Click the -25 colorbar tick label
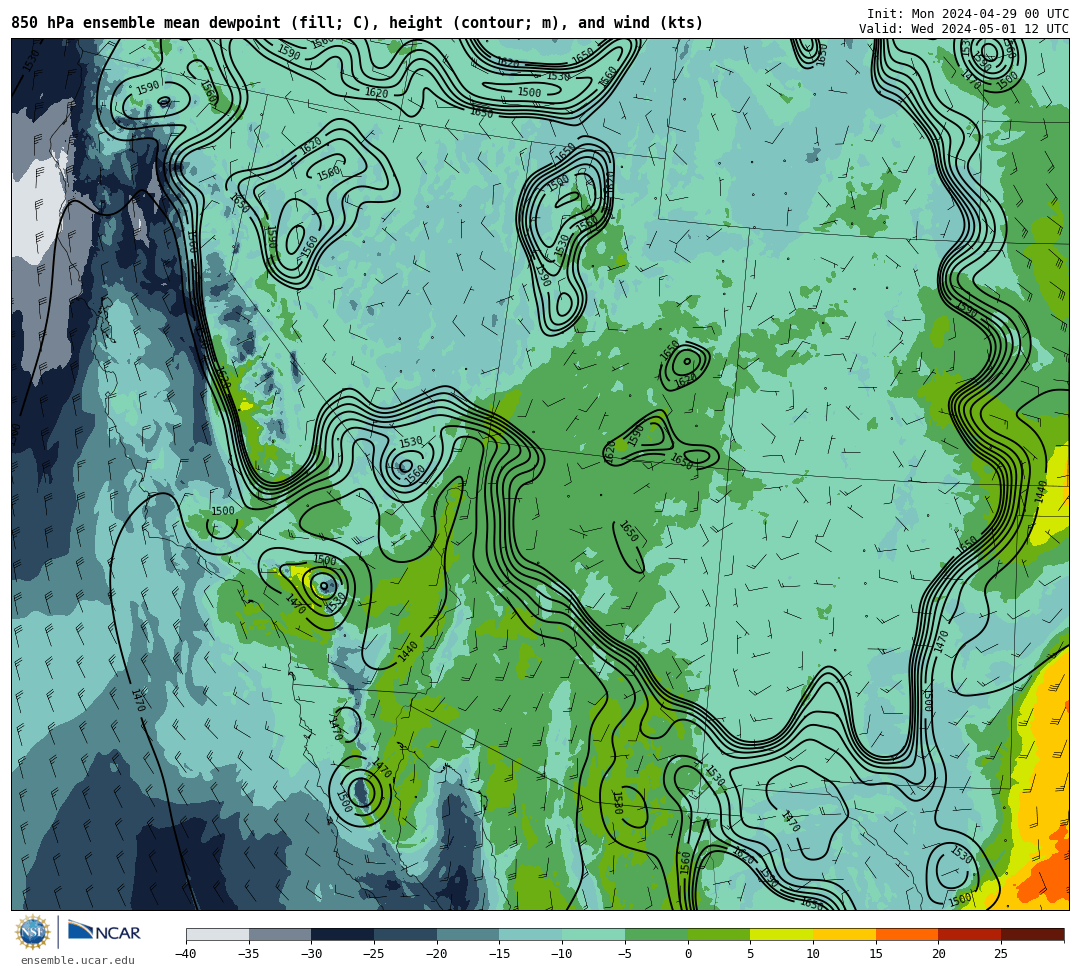Image resolution: width=1080 pixels, height=973 pixels. tap(373, 954)
